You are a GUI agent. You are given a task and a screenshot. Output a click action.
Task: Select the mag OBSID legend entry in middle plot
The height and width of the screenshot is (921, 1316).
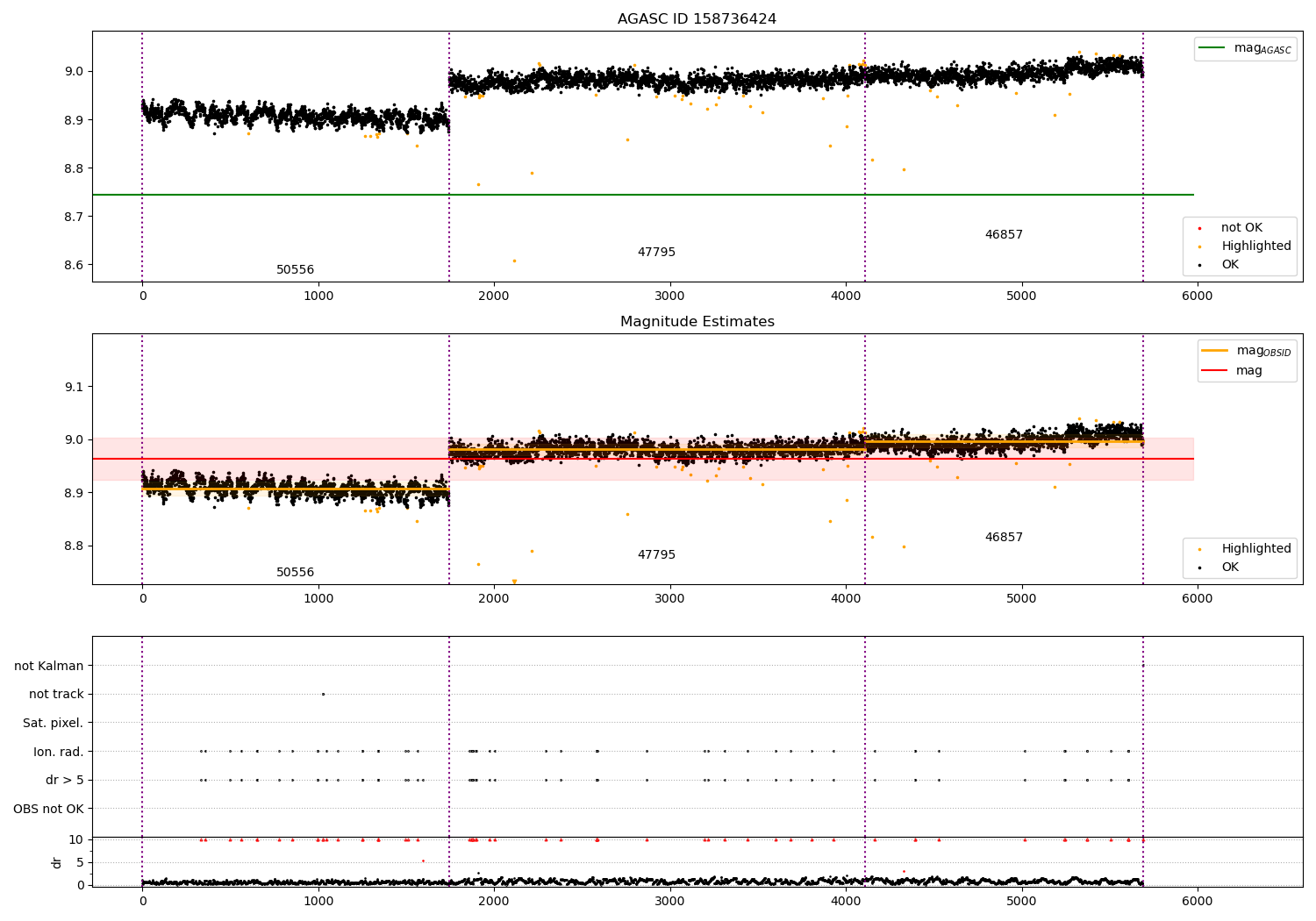[1247, 351]
